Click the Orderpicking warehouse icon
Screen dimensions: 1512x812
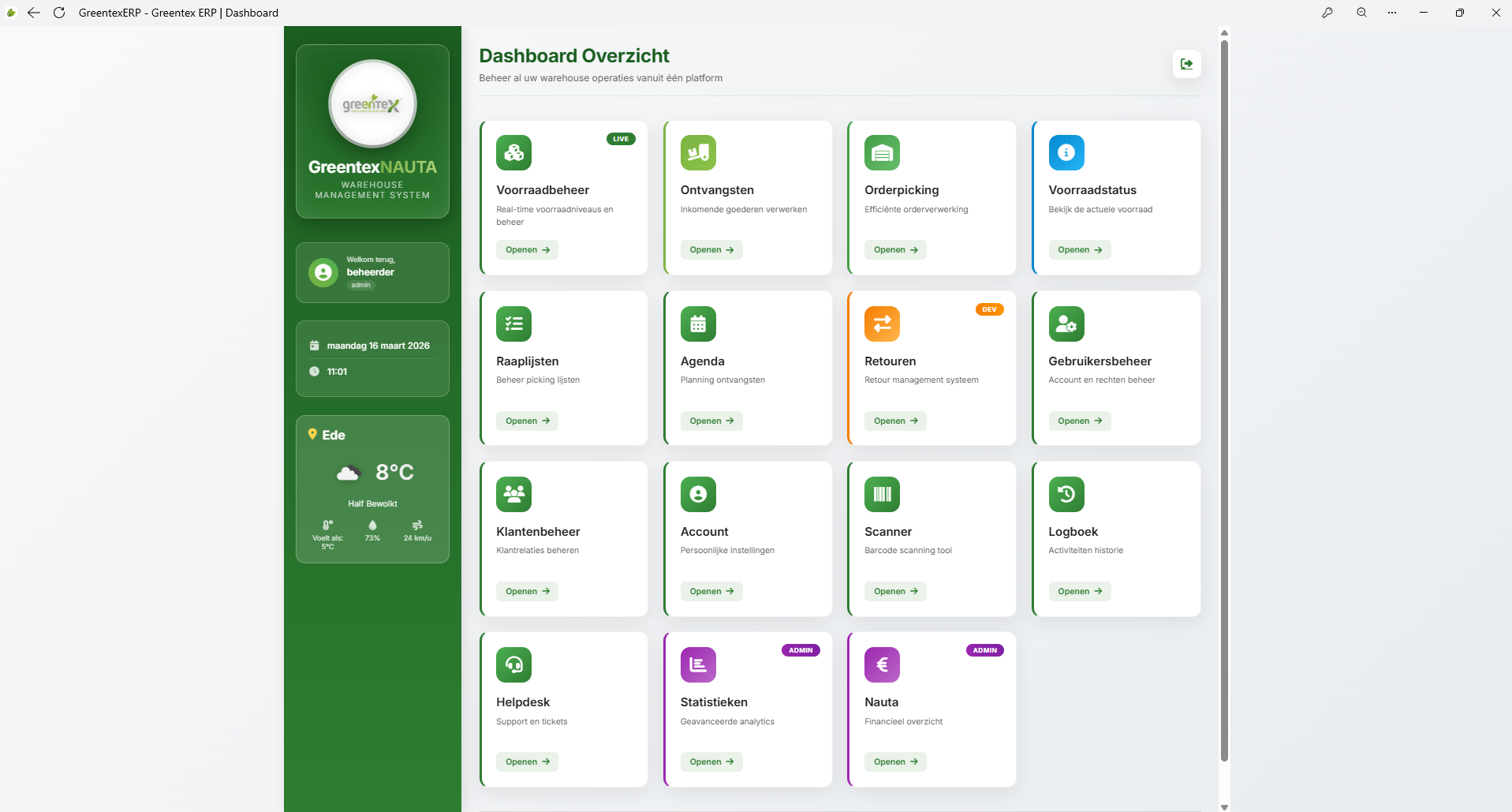882,153
